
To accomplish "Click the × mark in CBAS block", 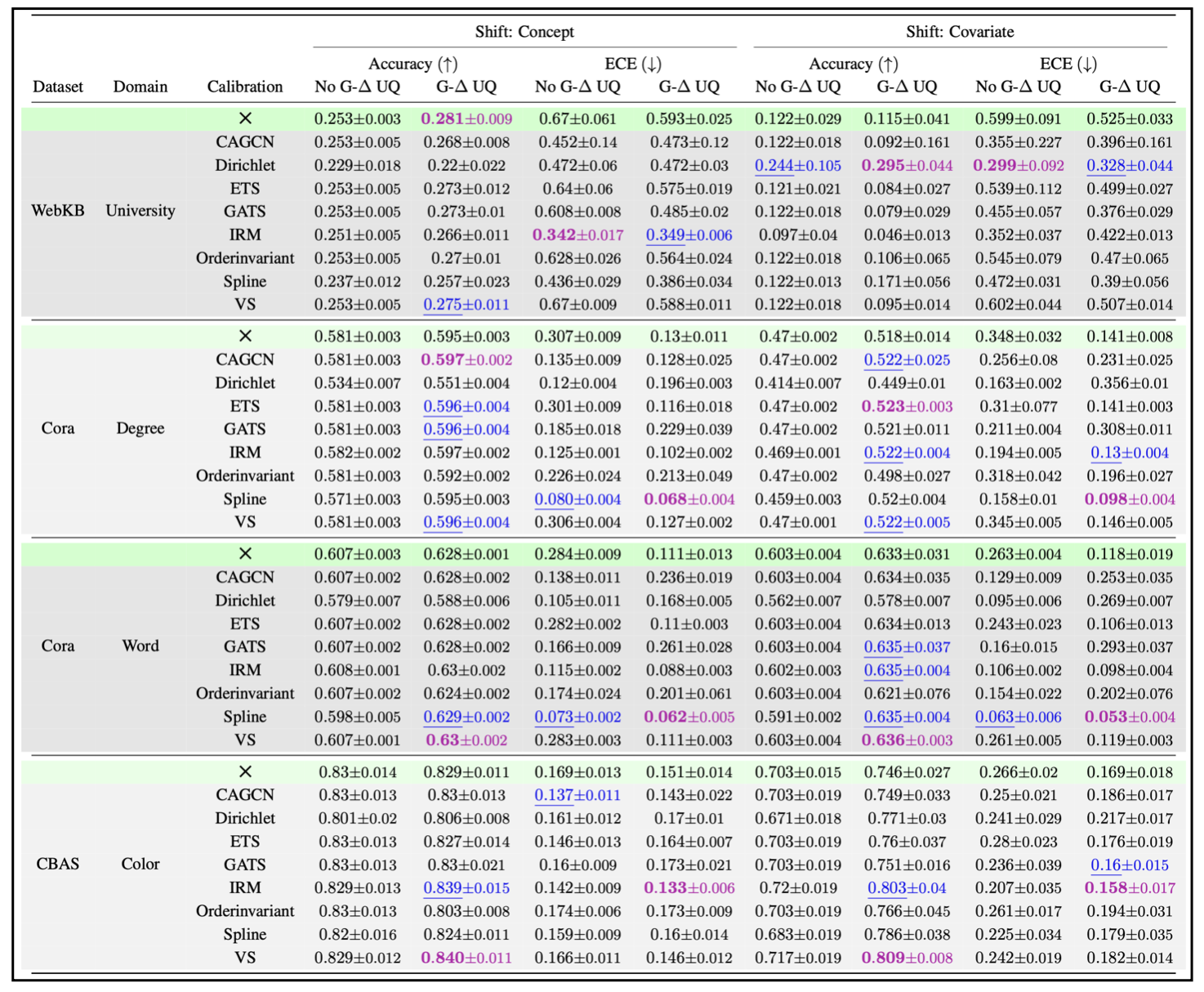I will click(245, 772).
